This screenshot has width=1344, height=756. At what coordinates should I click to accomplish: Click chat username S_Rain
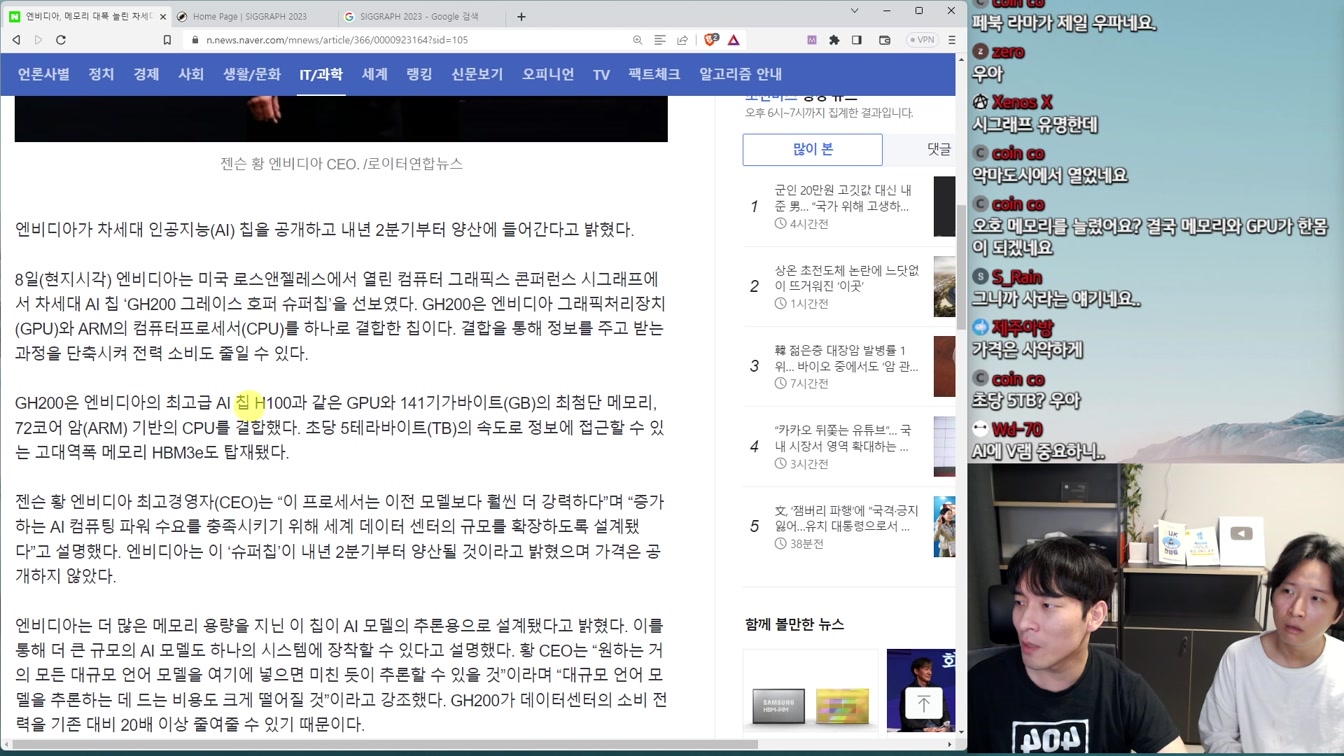pyautogui.click(x=1017, y=277)
